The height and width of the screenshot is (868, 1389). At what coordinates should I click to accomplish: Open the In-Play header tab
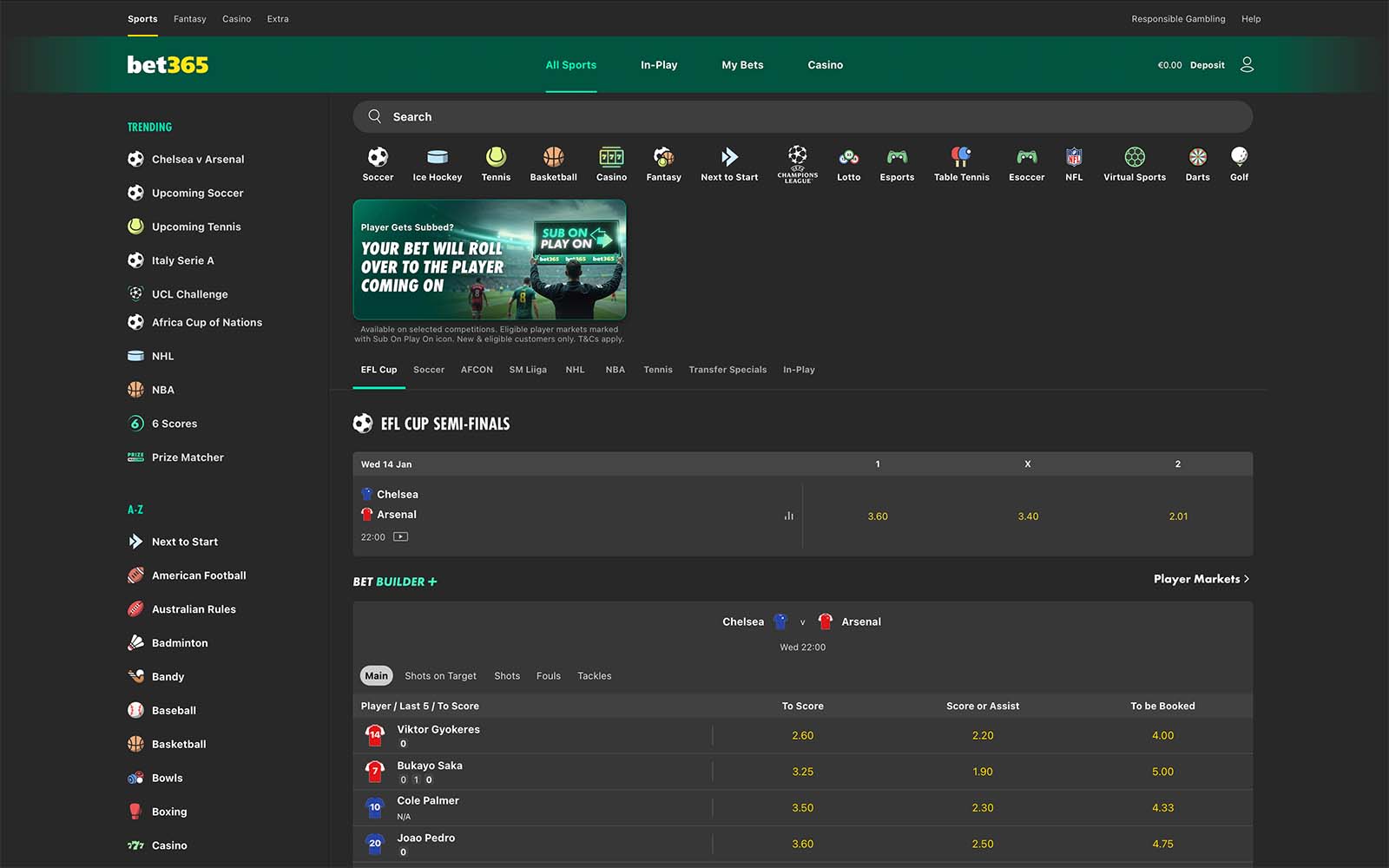[658, 65]
